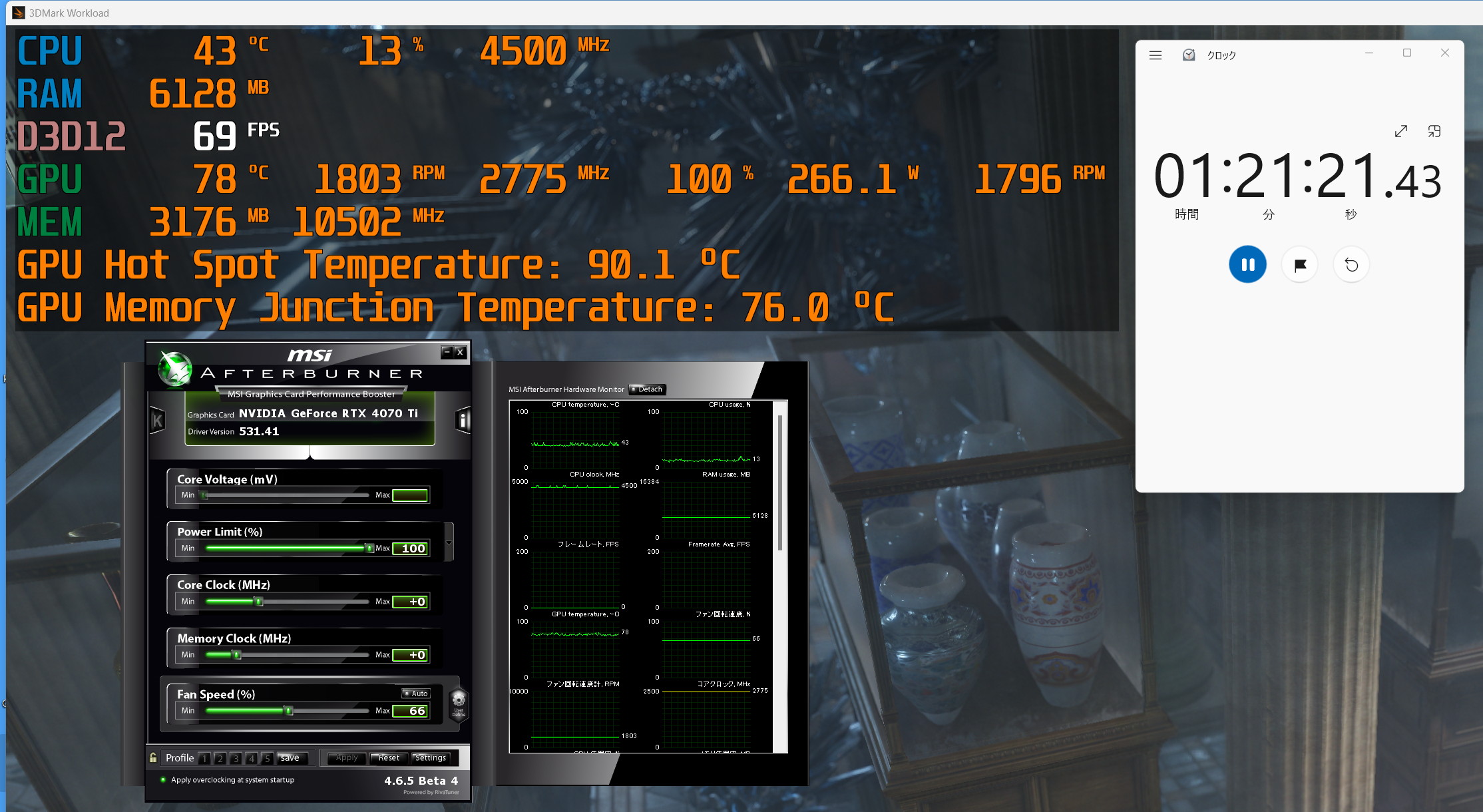The width and height of the screenshot is (1483, 812).
Task: Click the CPU clock, MHz graph
Action: 576,509
